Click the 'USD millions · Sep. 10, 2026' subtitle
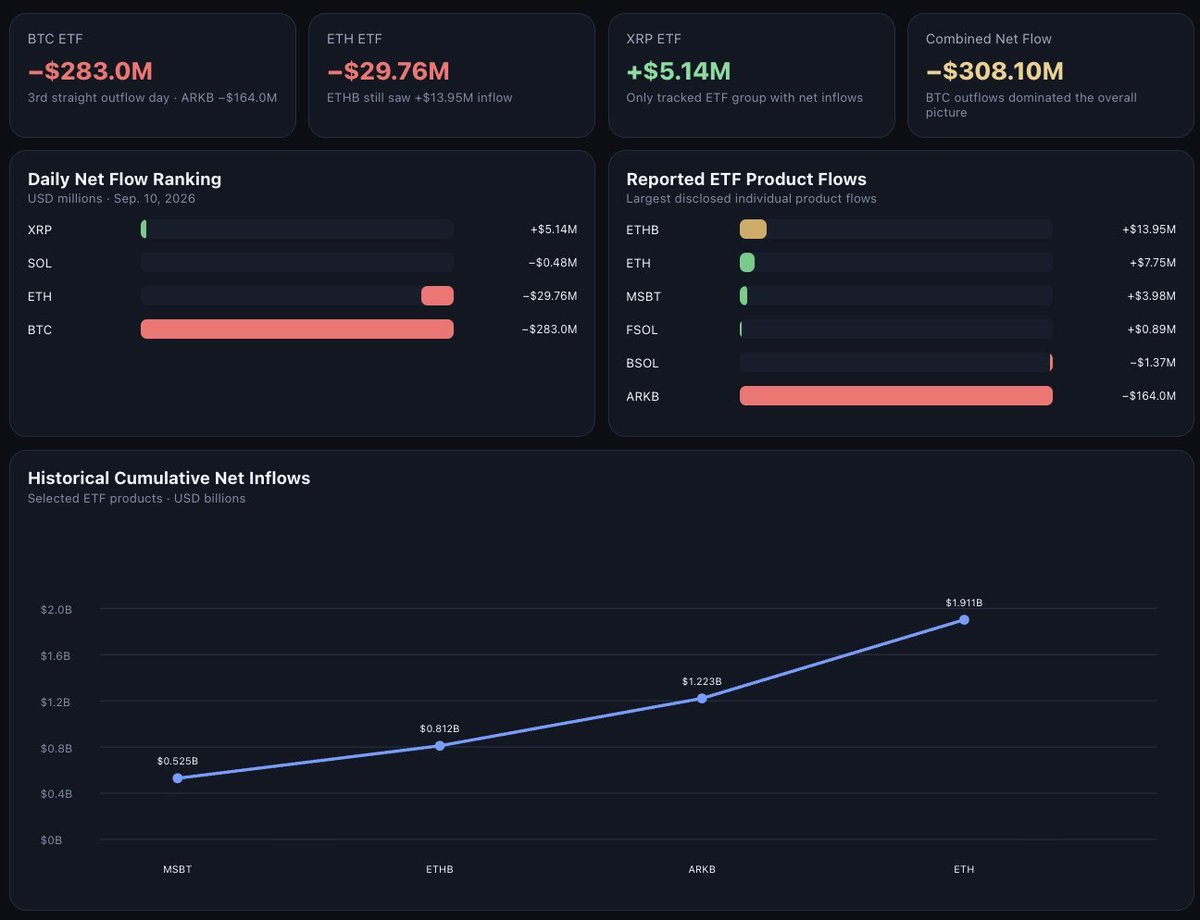The width and height of the screenshot is (1200, 920). click(x=111, y=199)
